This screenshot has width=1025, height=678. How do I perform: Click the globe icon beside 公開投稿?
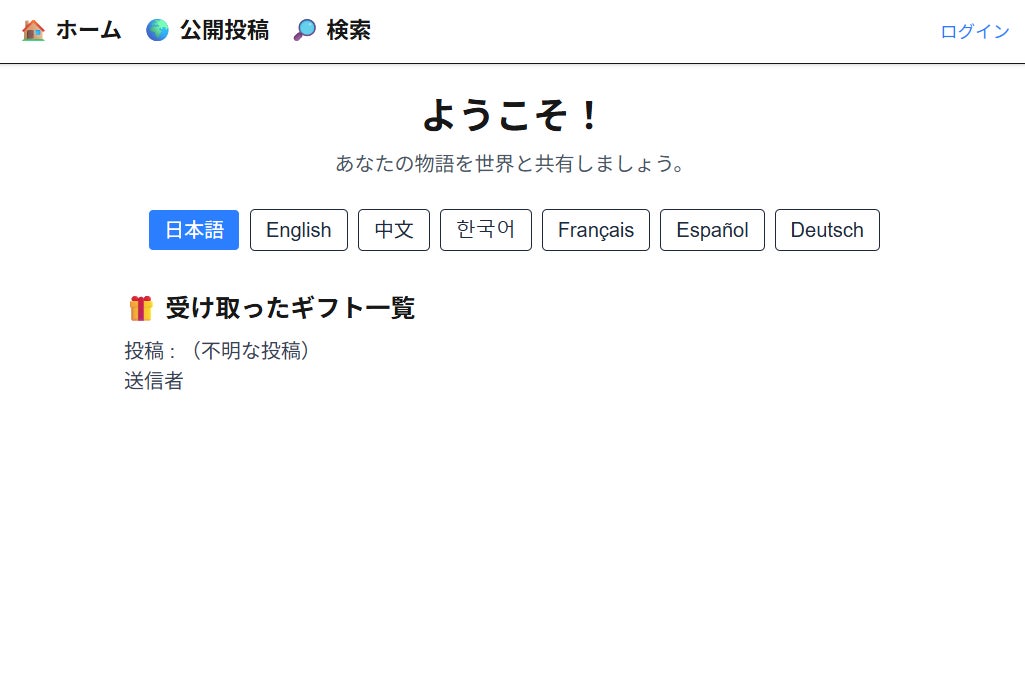click(157, 31)
